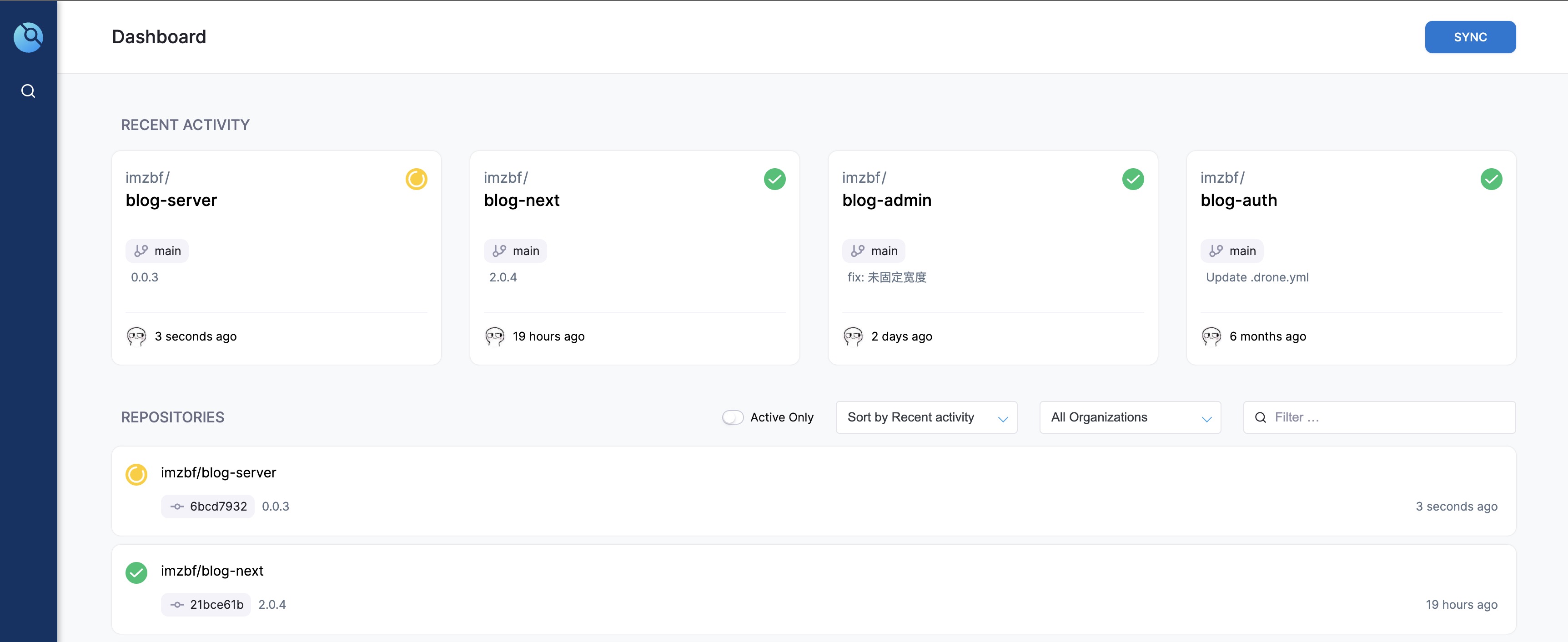Click commit icon next to 21bce61b
Viewport: 1568px width, 642px height.
coord(177,604)
